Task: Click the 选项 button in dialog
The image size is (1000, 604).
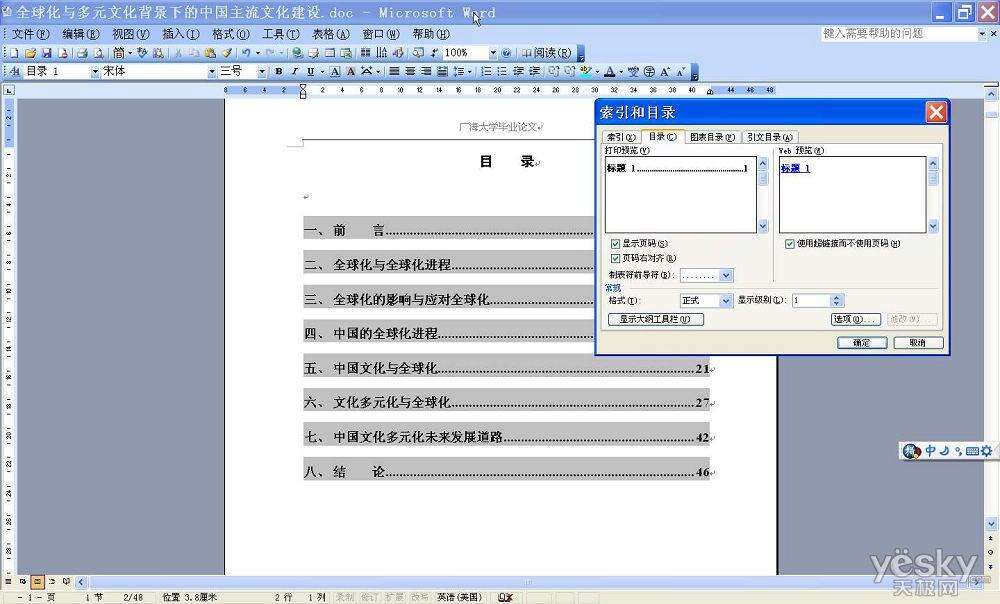Action: pyautogui.click(x=855, y=320)
